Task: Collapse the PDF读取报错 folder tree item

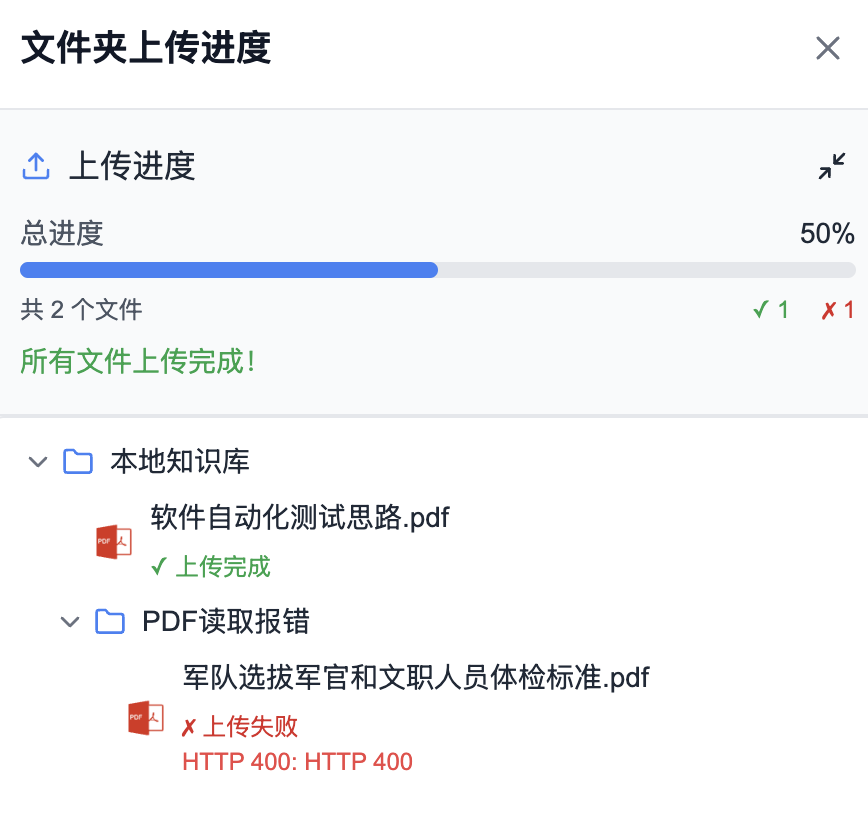Action: coord(69,621)
